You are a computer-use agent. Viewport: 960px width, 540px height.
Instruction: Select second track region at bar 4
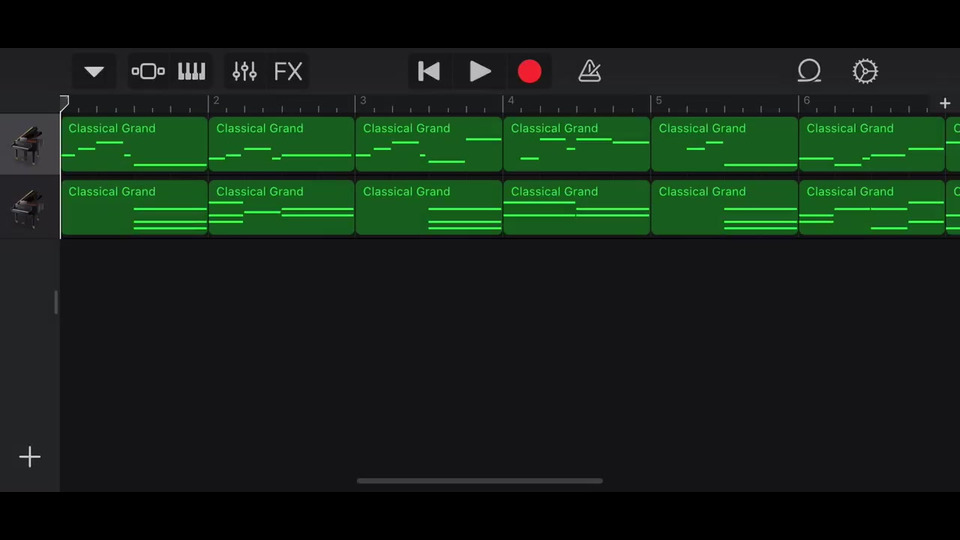click(x=577, y=208)
